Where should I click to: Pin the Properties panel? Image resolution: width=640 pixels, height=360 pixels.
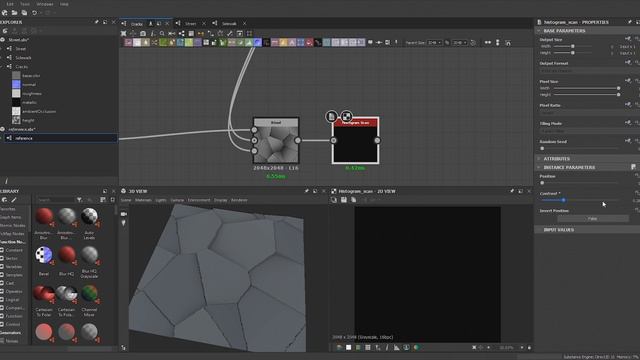point(630,22)
